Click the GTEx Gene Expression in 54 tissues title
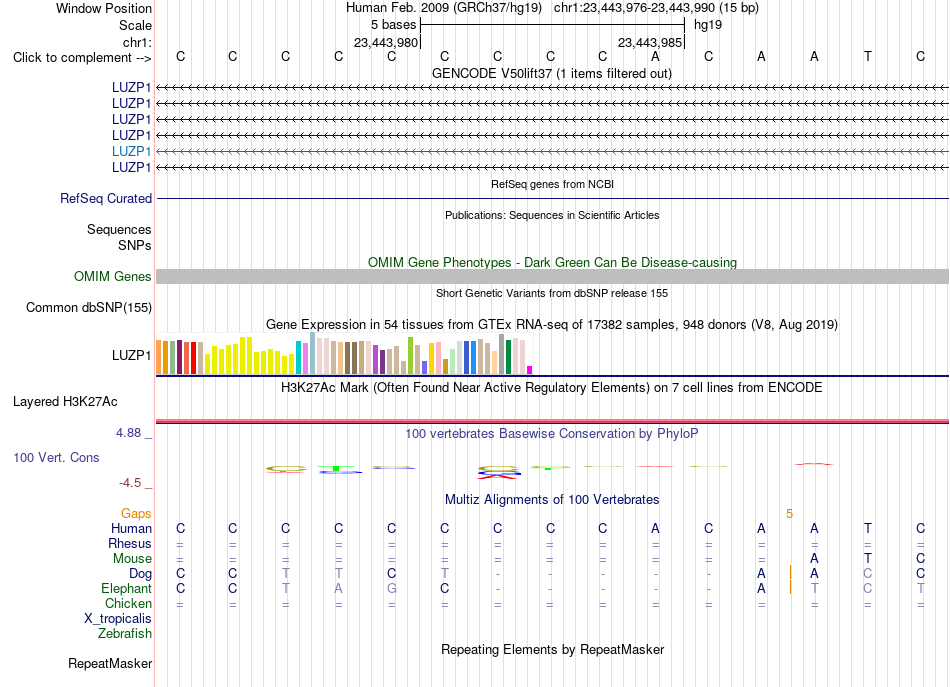 552,325
